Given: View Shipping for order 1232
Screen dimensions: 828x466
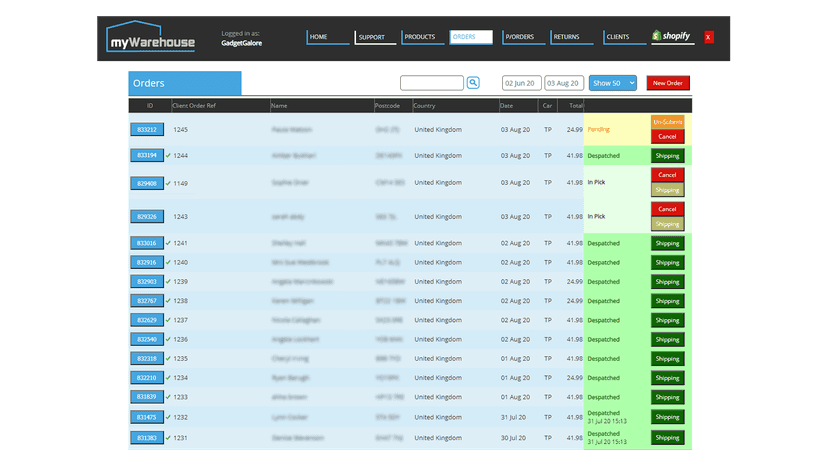Looking at the screenshot, I should [x=667, y=417].
